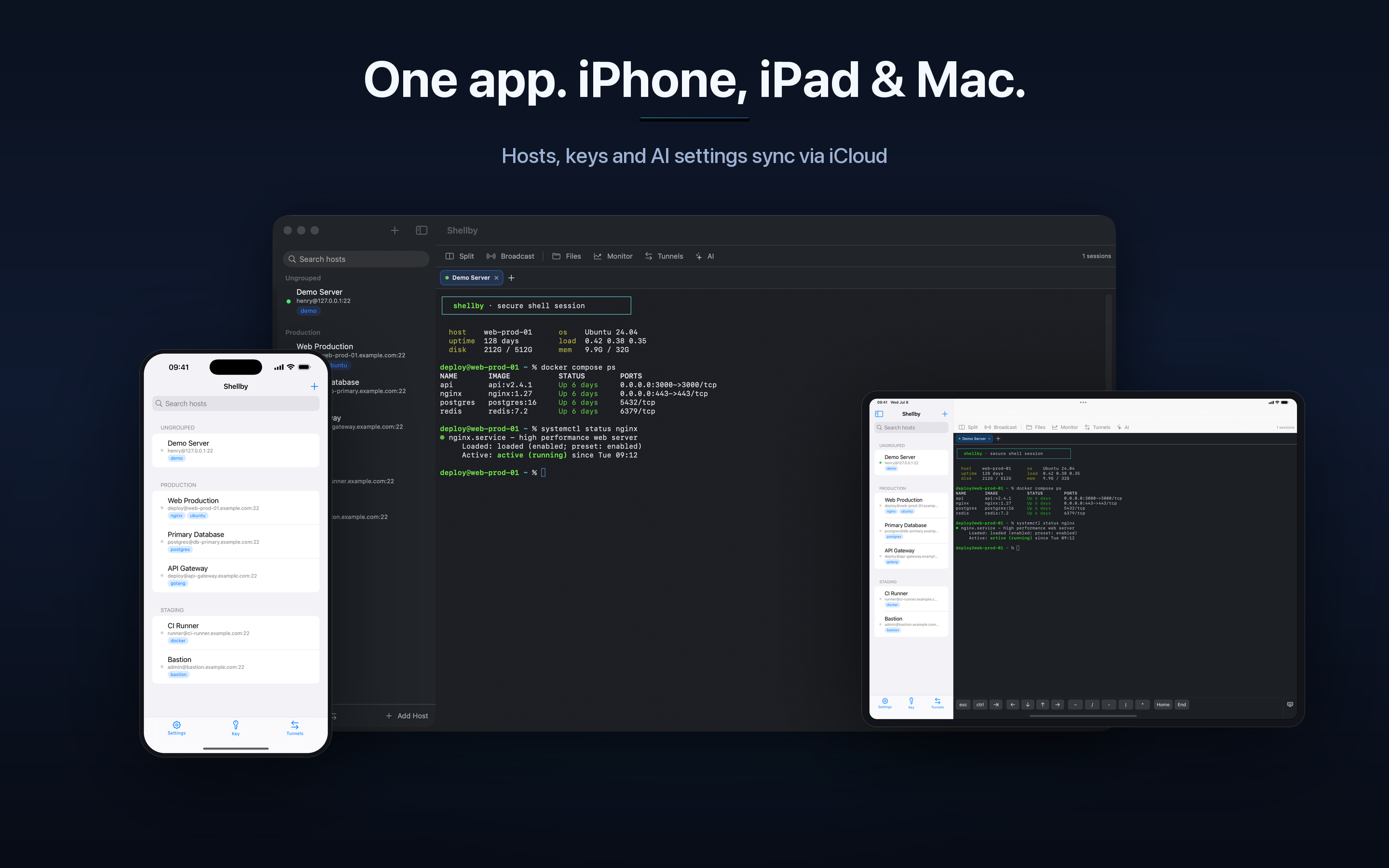Toggle the sidebar in the Mac window

422,230
